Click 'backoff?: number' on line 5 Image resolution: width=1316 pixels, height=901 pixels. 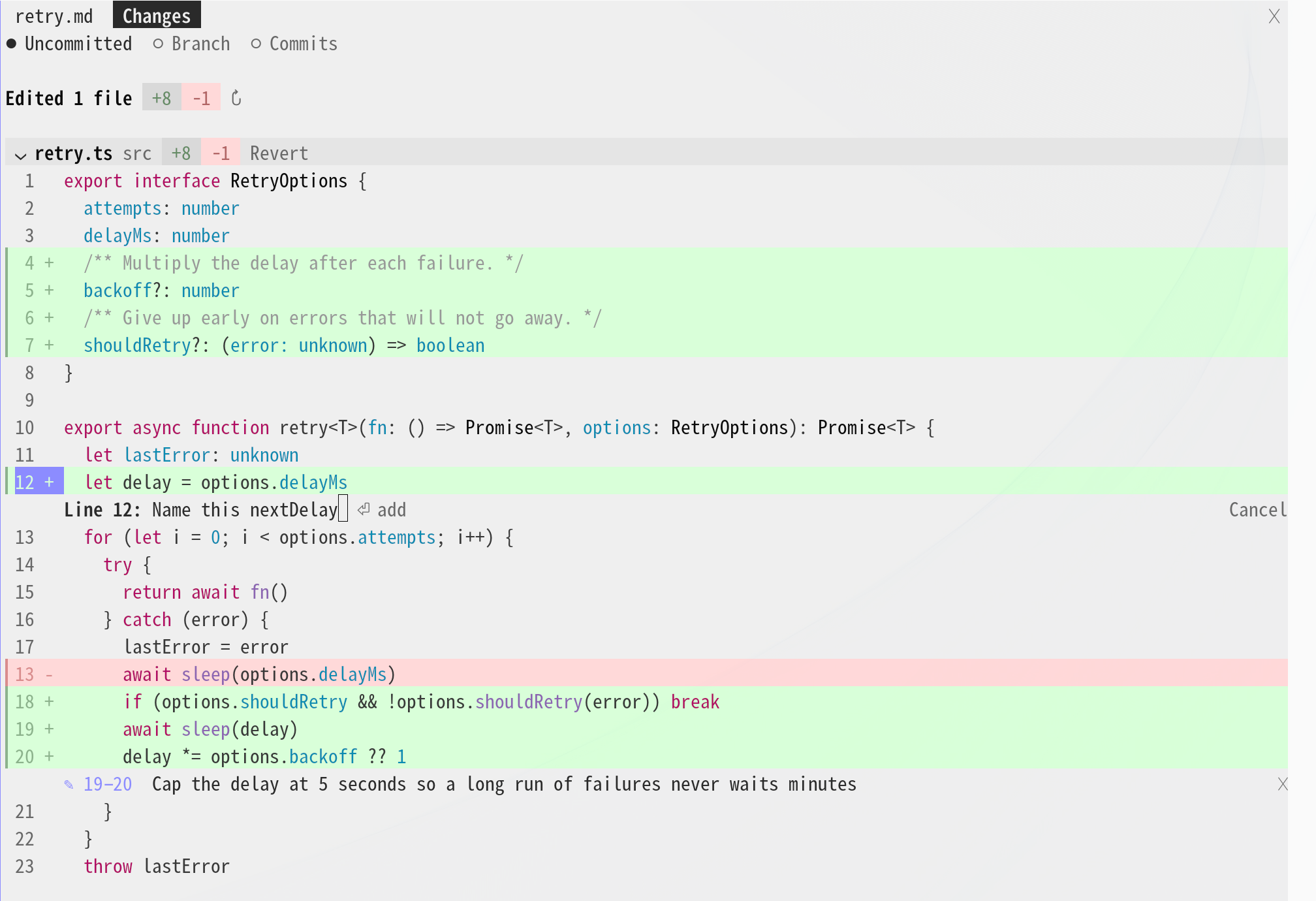coord(161,291)
